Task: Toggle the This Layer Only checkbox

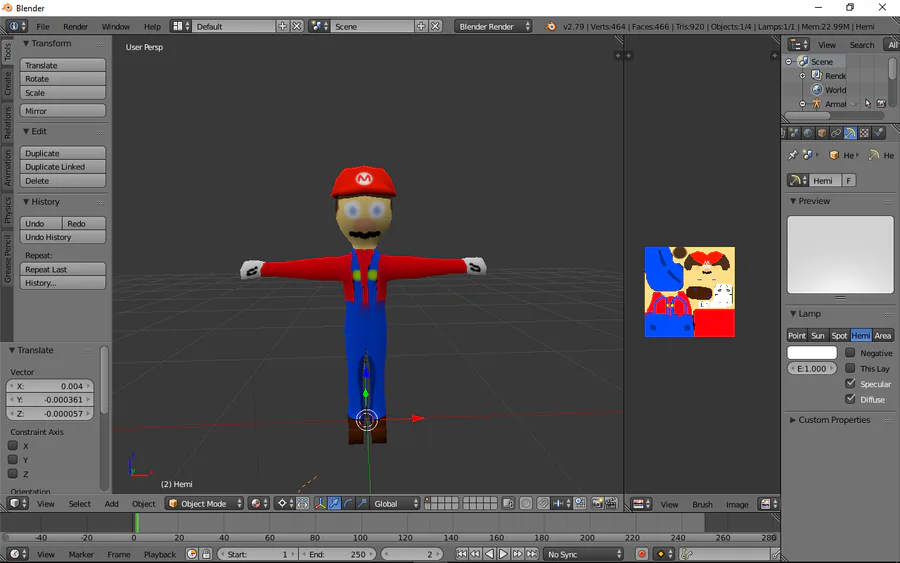Action: (x=850, y=368)
